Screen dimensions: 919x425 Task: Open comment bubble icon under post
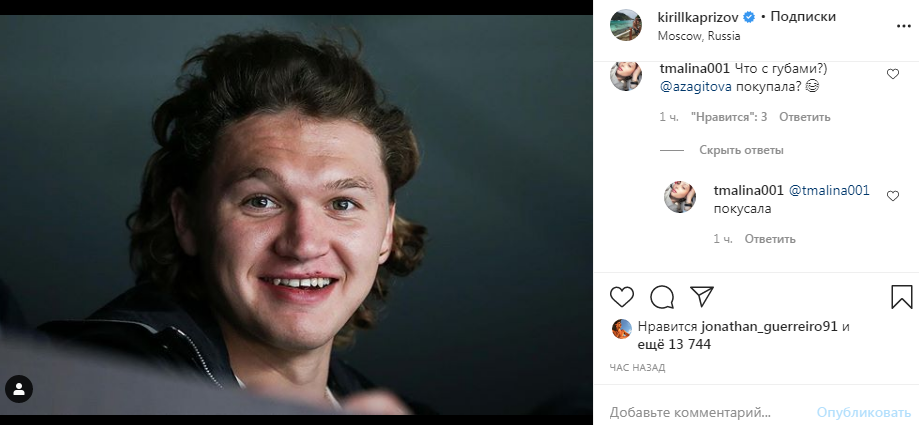coord(662,297)
